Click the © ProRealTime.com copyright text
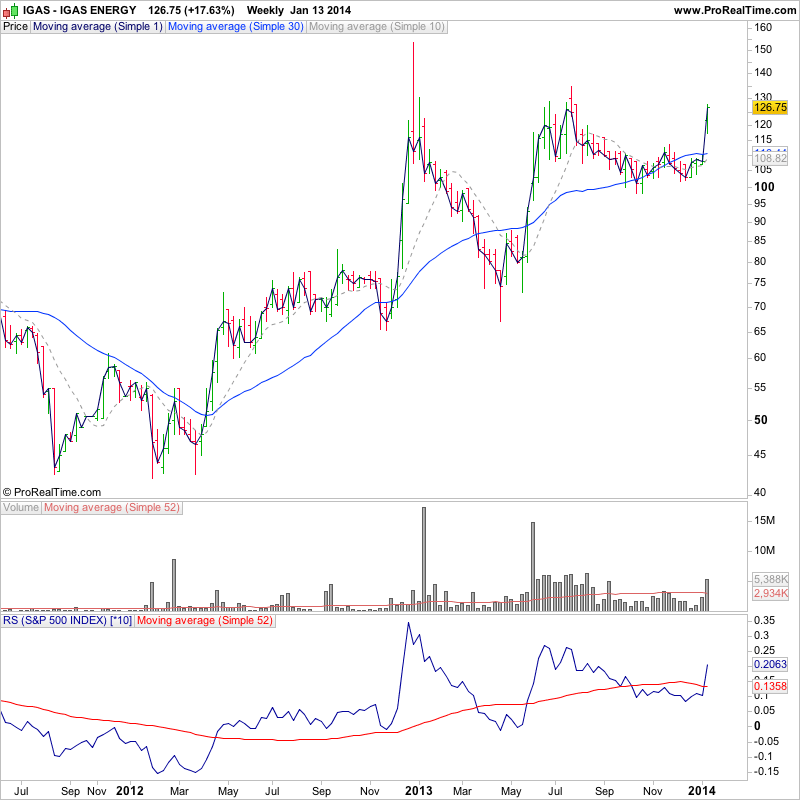800x800 pixels. pyautogui.click(x=52, y=492)
